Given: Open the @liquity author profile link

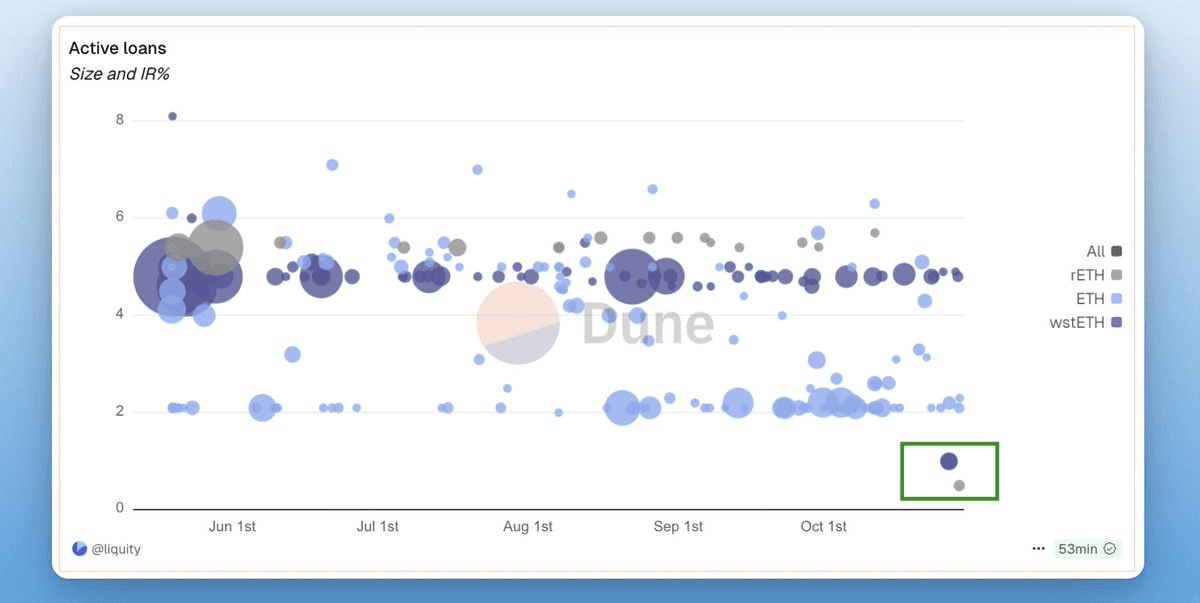Looking at the screenshot, I should (x=116, y=549).
